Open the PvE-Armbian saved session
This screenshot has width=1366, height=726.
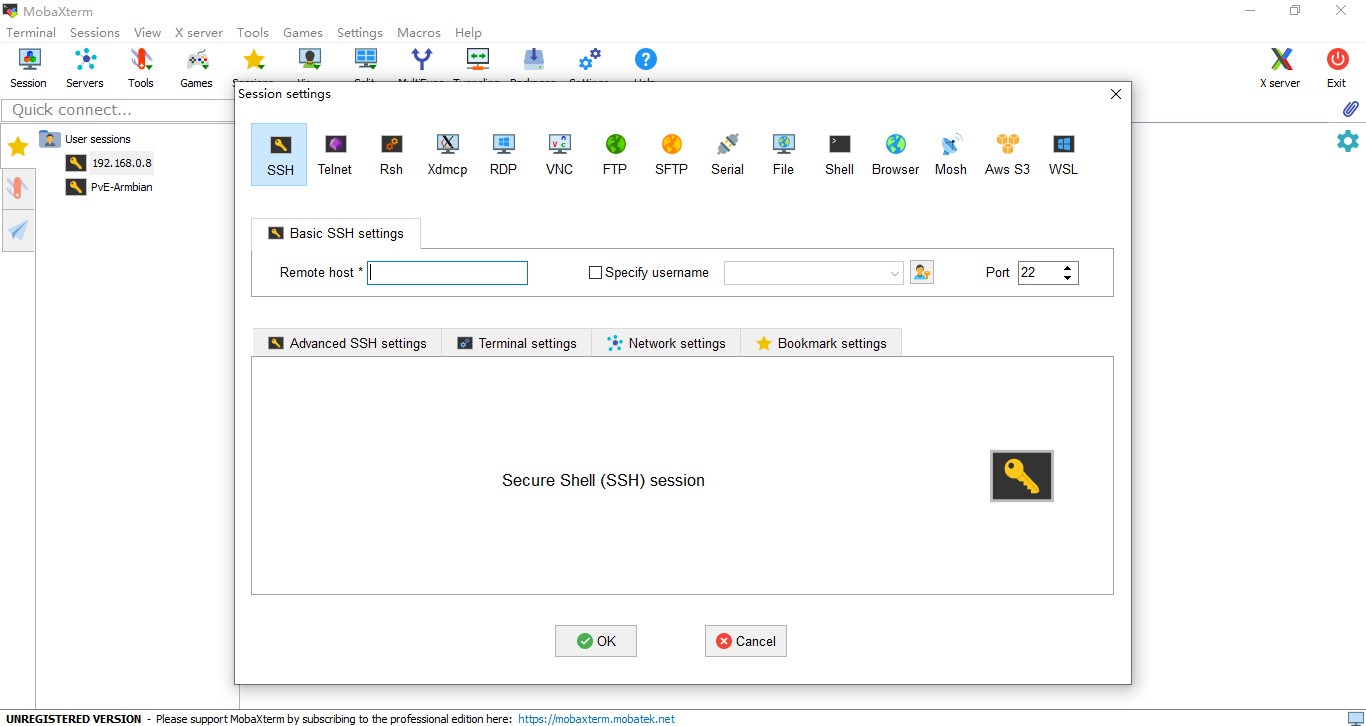coord(121,187)
